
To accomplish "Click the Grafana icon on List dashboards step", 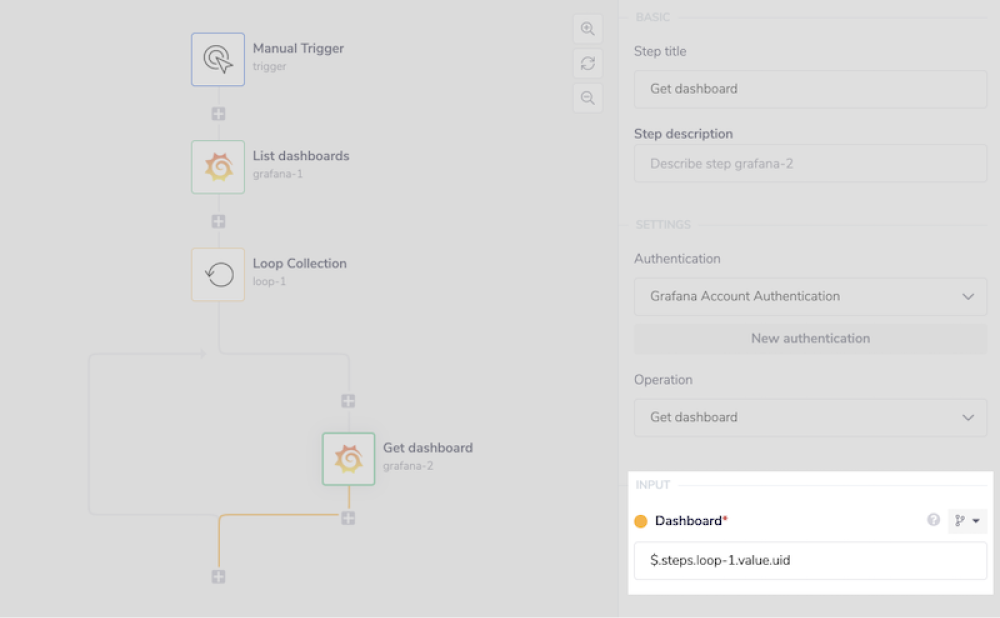I will click(x=217, y=166).
